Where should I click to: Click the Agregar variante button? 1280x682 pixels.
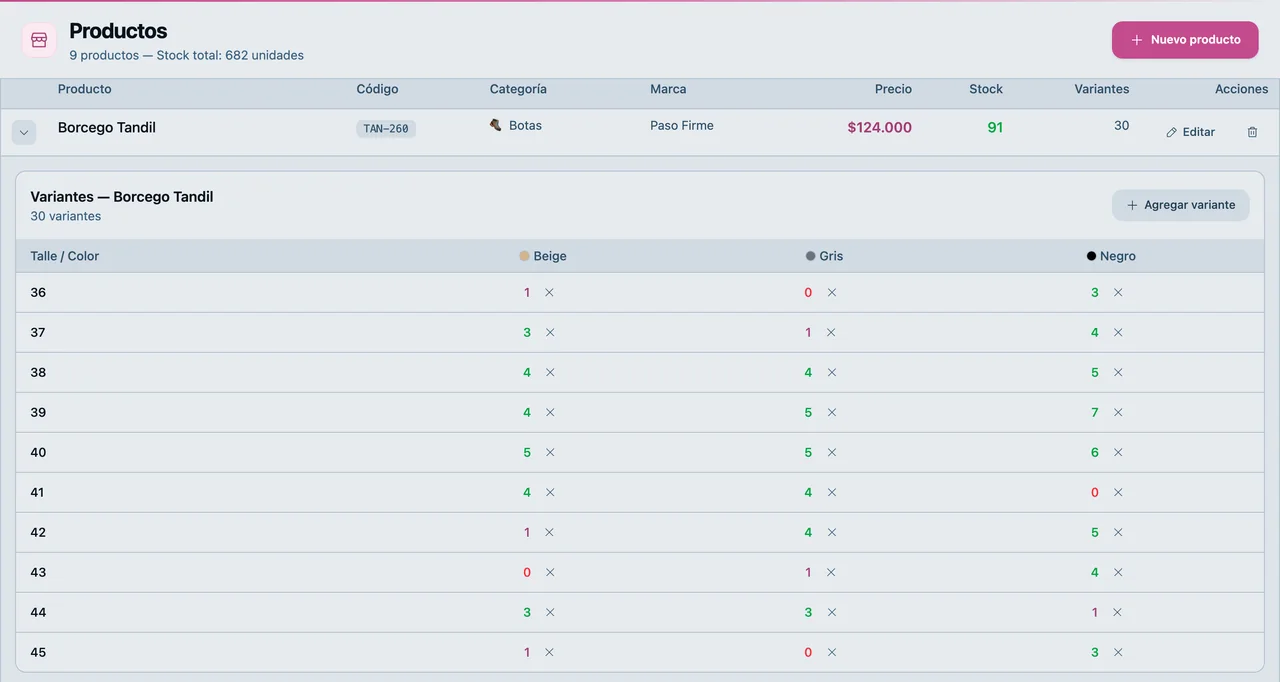(x=1180, y=205)
